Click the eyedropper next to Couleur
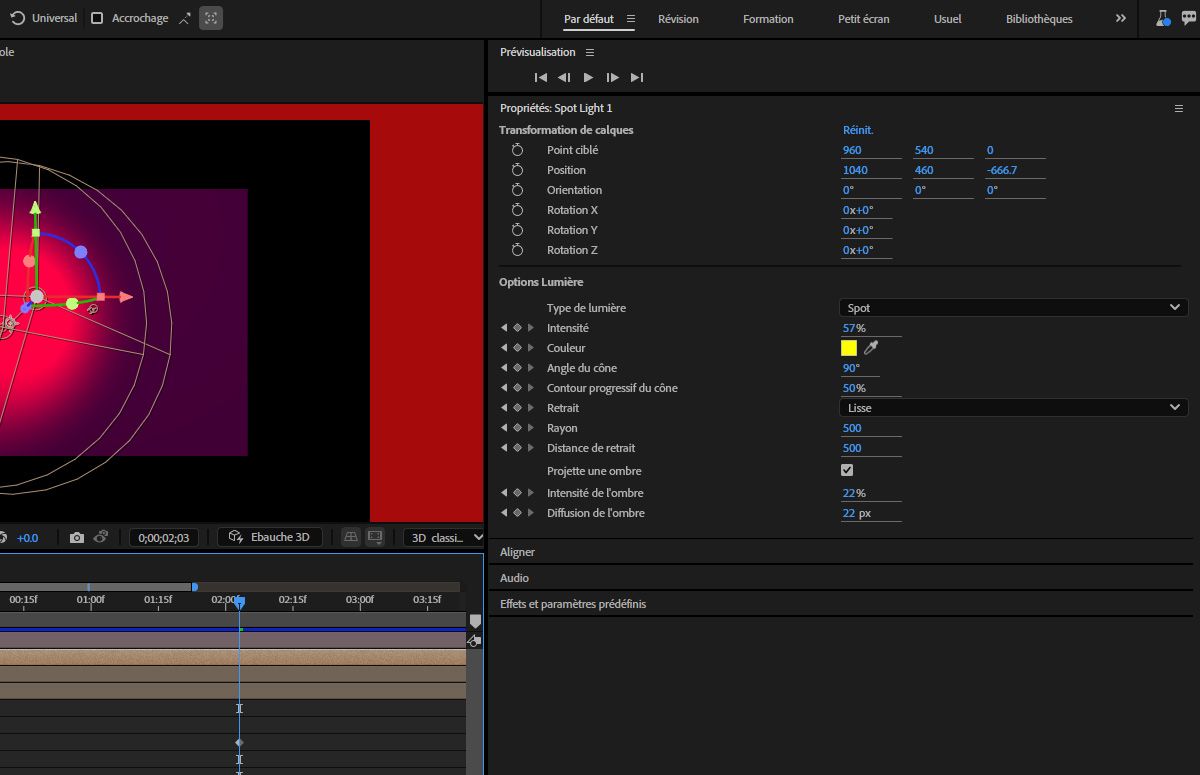The width and height of the screenshot is (1200, 775). tap(871, 348)
